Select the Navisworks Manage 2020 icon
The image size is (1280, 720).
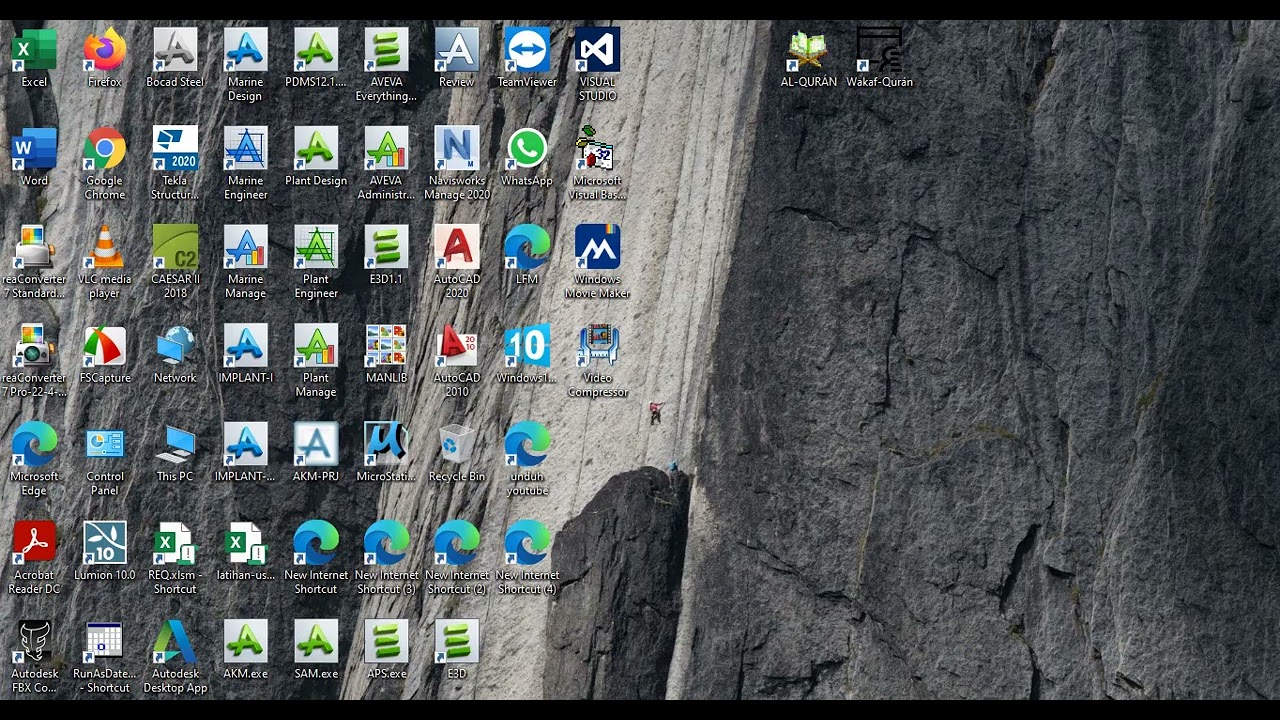[457, 149]
